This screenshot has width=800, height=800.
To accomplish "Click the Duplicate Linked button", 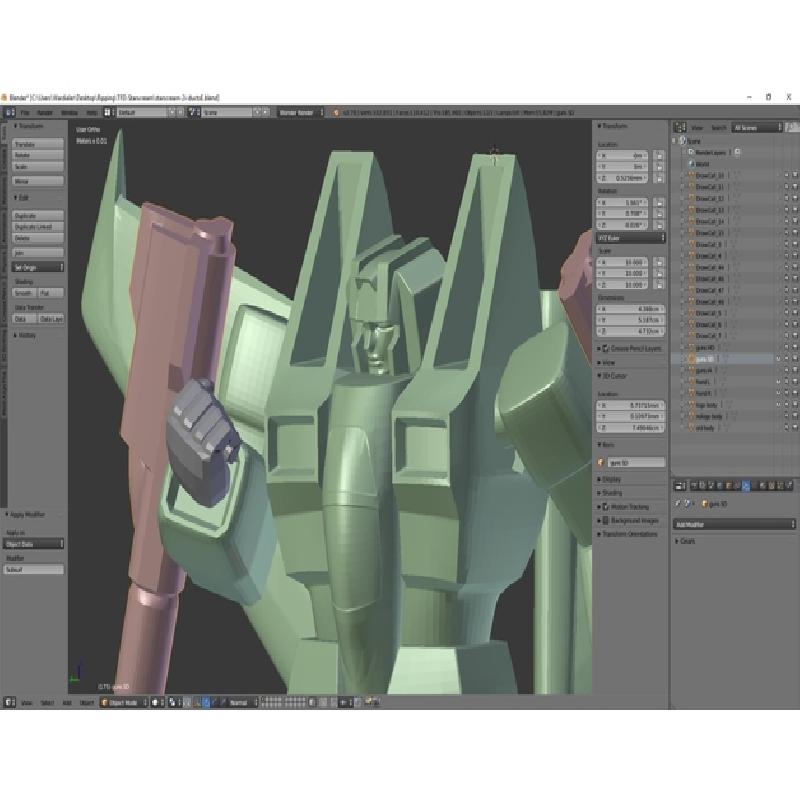I will pyautogui.click(x=38, y=227).
